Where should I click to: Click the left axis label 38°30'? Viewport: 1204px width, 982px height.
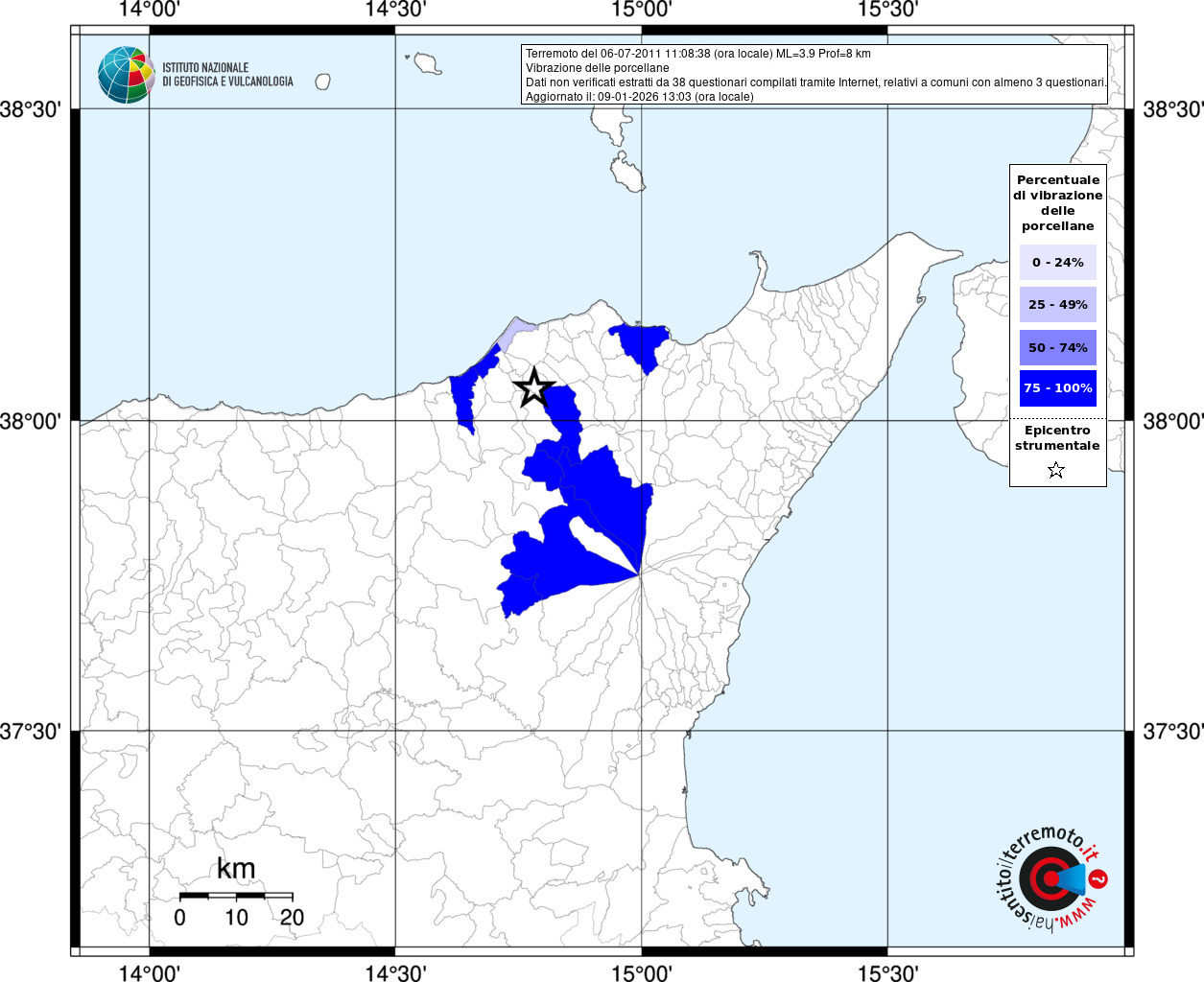point(32,109)
